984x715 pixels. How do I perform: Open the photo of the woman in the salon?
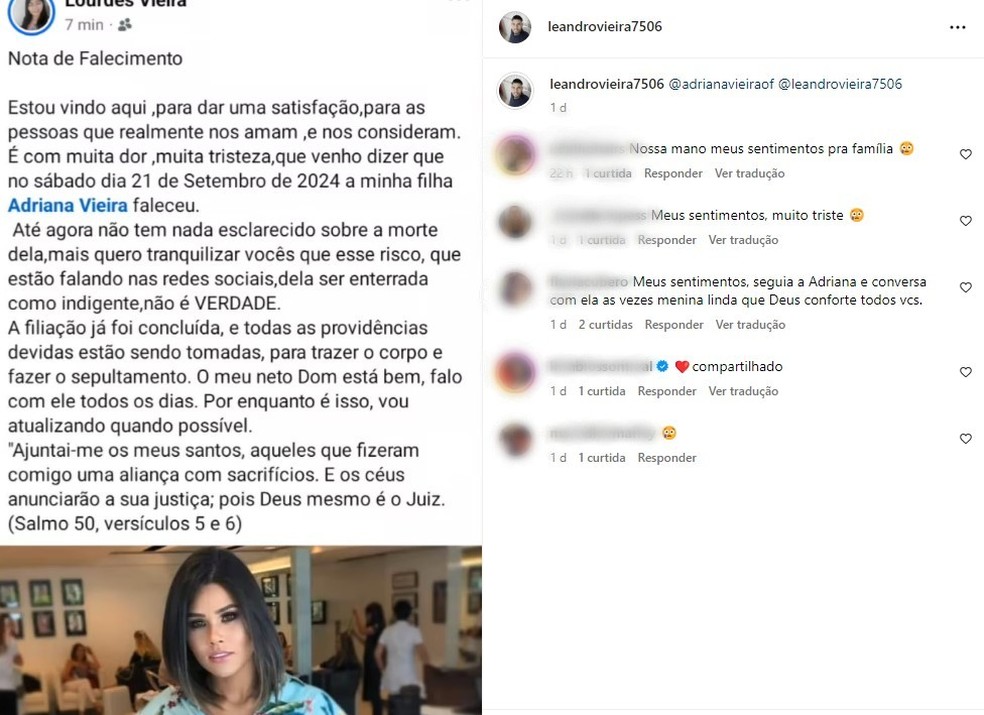click(241, 630)
